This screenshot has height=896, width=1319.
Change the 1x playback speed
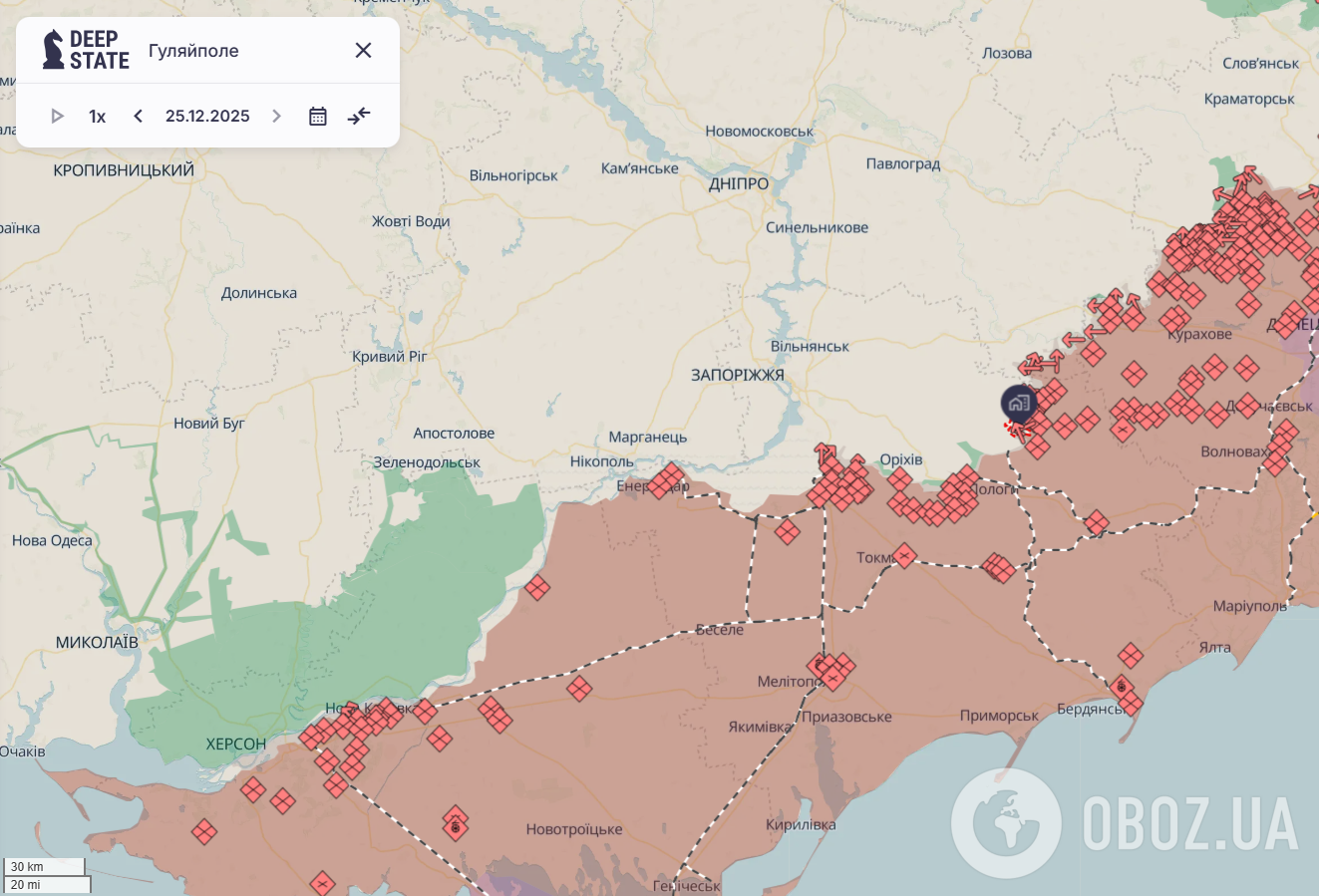tap(97, 117)
